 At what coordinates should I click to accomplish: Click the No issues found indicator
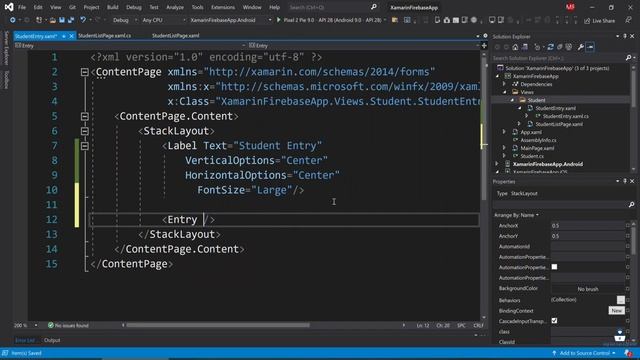68,325
